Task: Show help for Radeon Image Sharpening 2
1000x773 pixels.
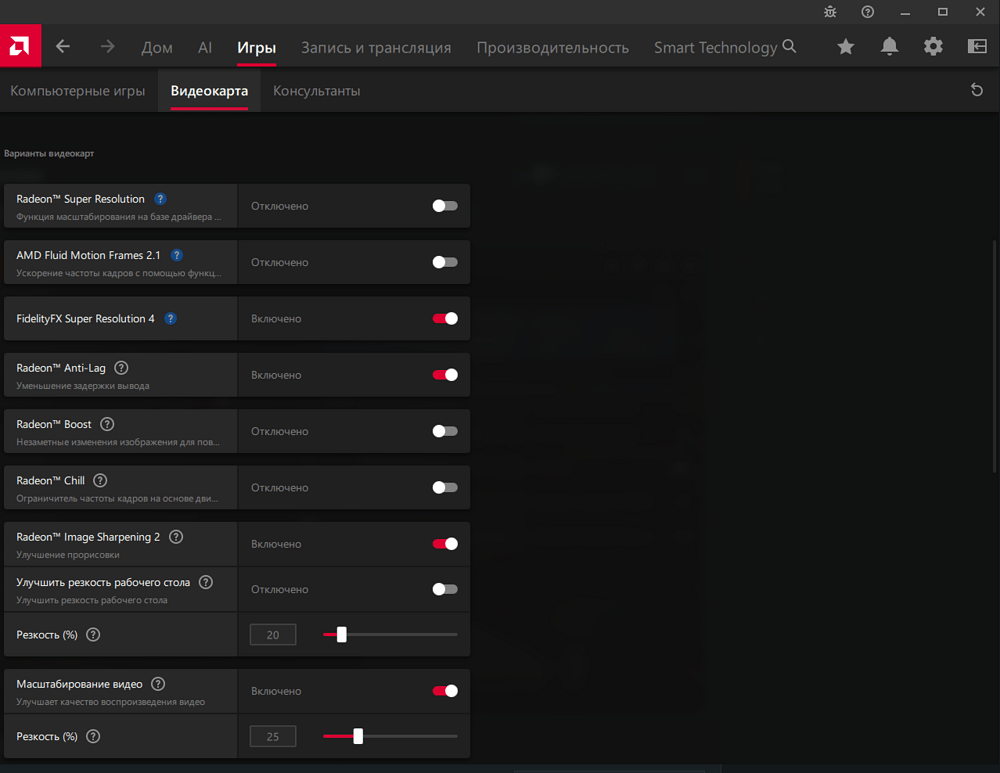Action: (176, 537)
